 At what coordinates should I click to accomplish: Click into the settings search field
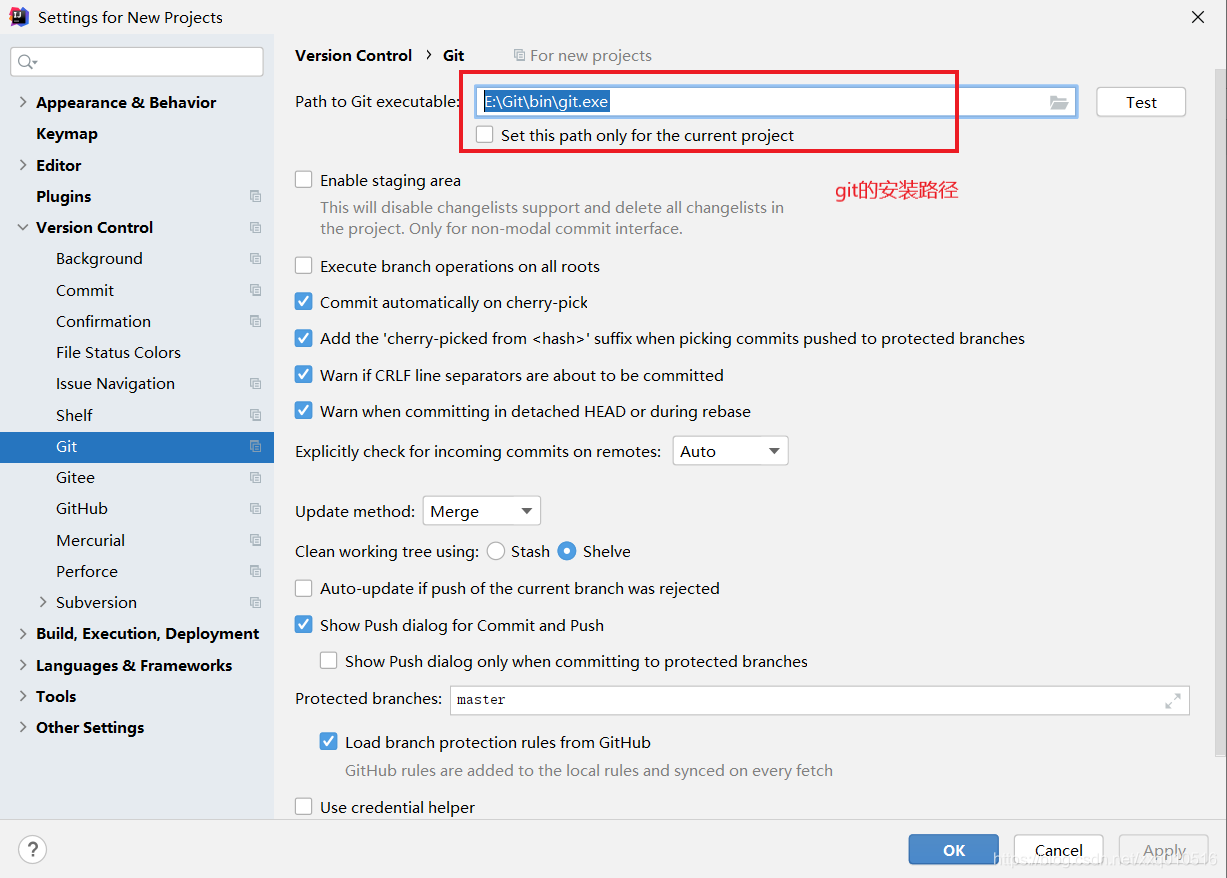pos(137,62)
